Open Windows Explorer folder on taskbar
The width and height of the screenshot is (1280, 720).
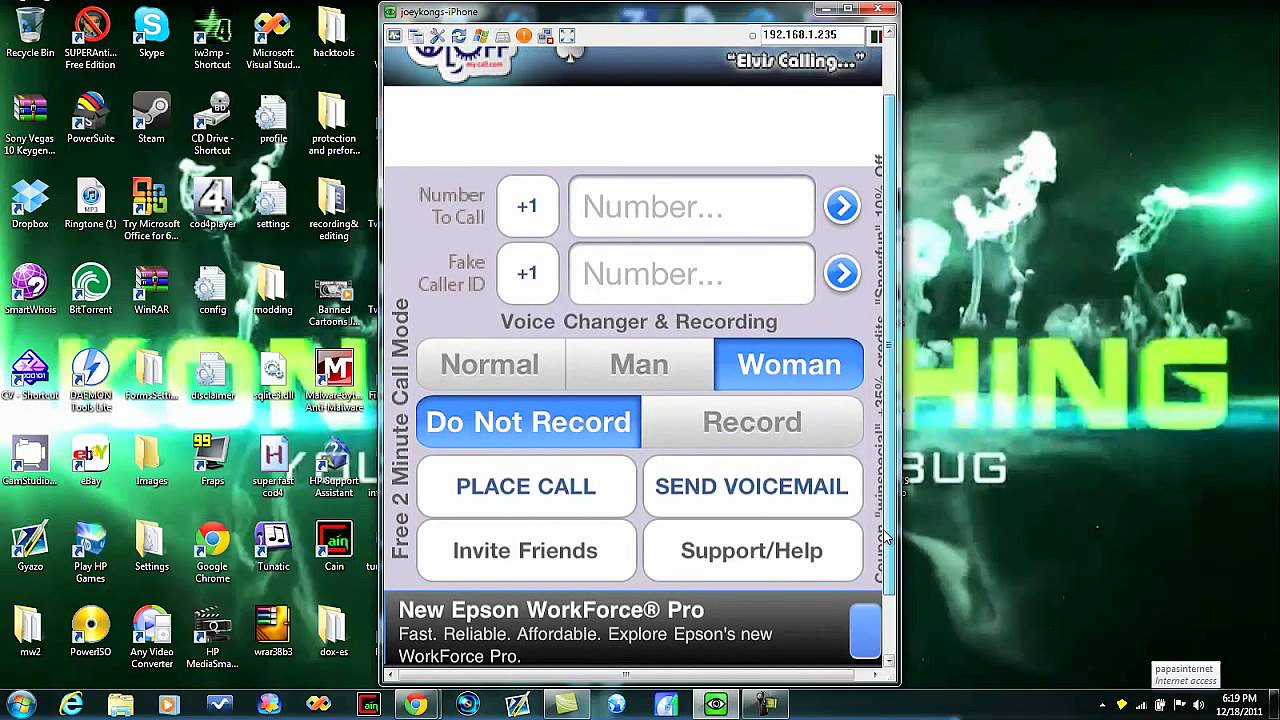[120, 704]
